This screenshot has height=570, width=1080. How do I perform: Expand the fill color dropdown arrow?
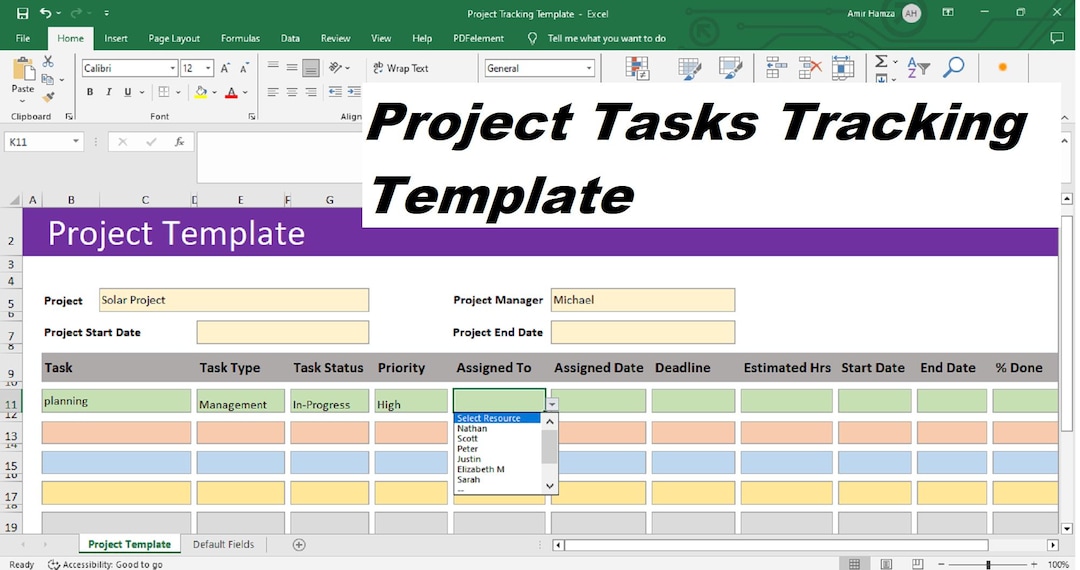214,92
